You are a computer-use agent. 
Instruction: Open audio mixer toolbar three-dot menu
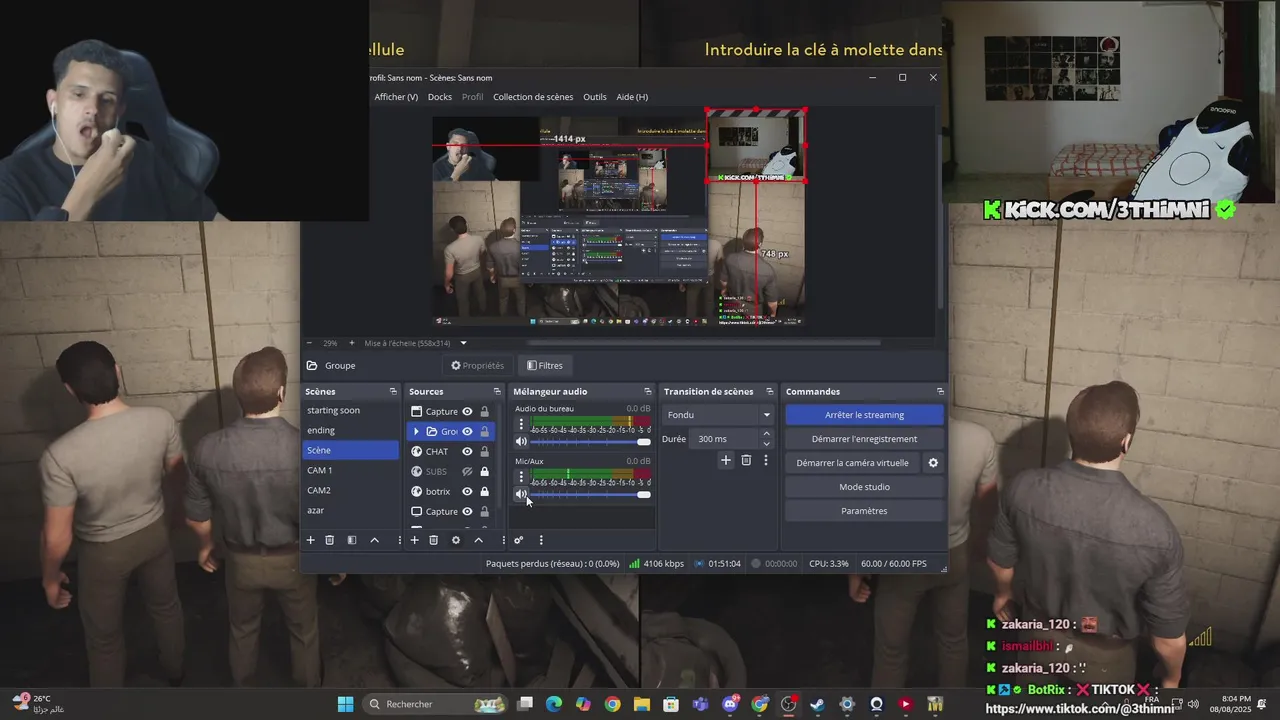click(x=541, y=540)
